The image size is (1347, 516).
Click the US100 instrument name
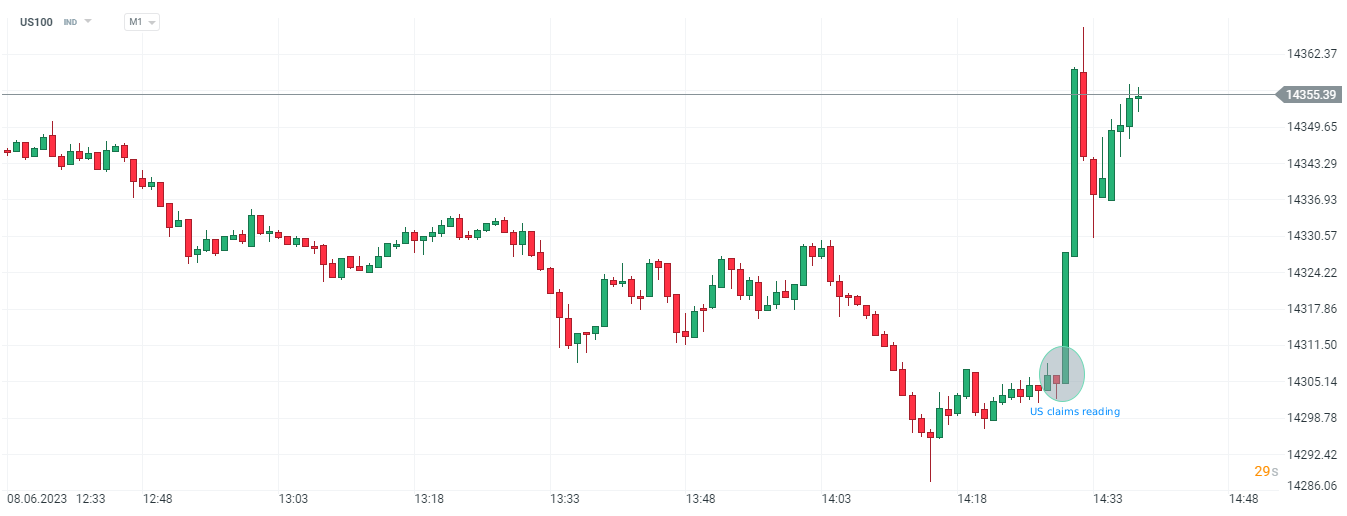[36, 21]
